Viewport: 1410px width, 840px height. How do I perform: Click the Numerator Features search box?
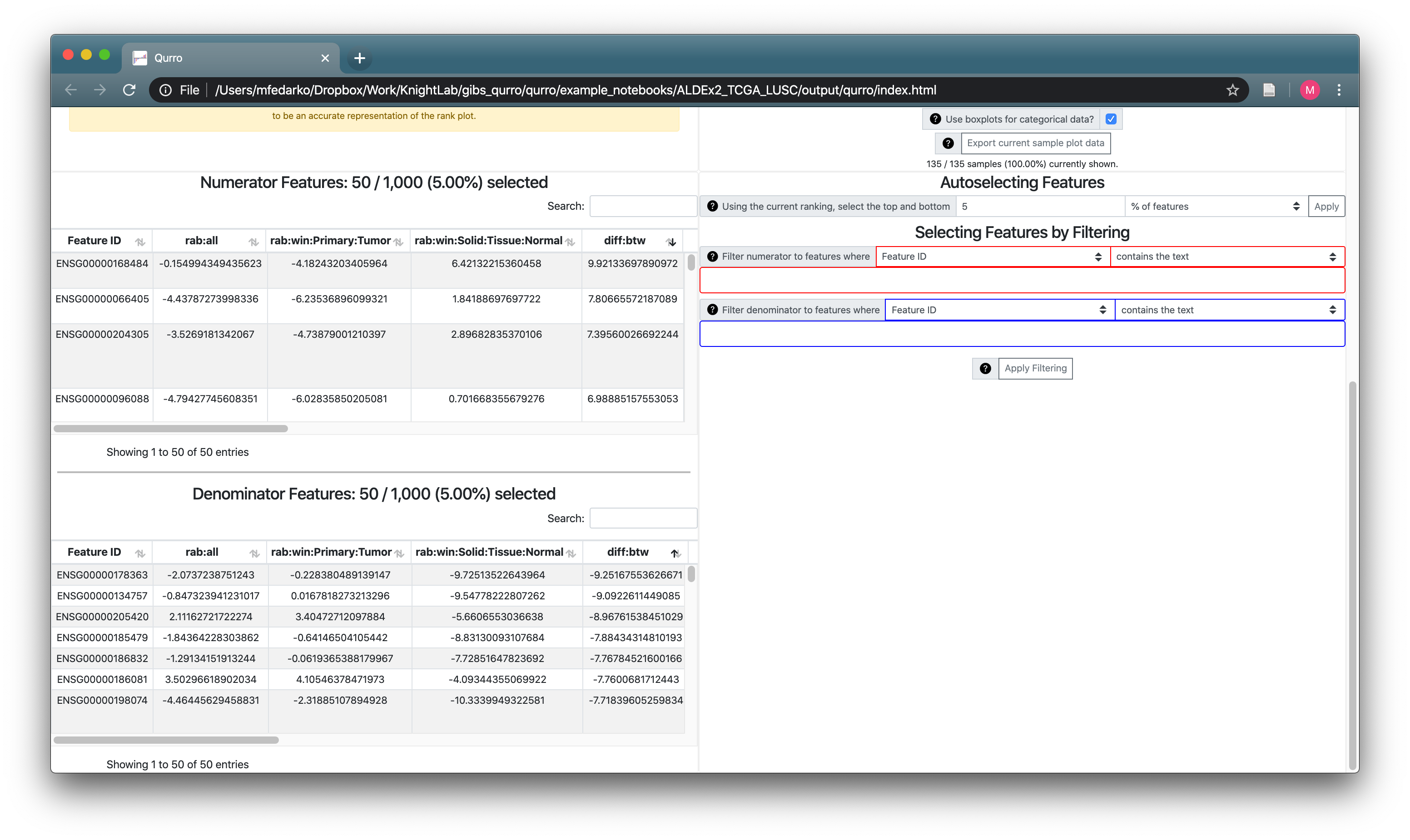click(643, 206)
